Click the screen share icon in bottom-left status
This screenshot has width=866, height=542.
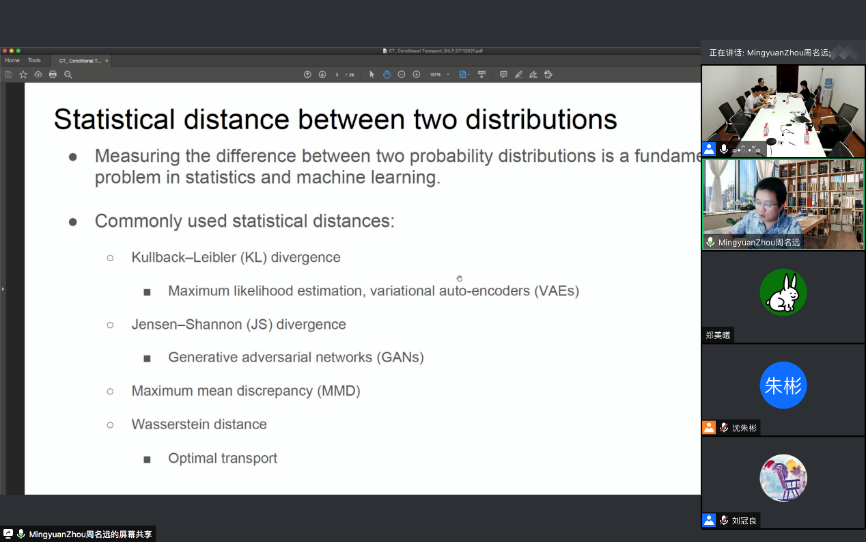pyautogui.click(x=8, y=534)
